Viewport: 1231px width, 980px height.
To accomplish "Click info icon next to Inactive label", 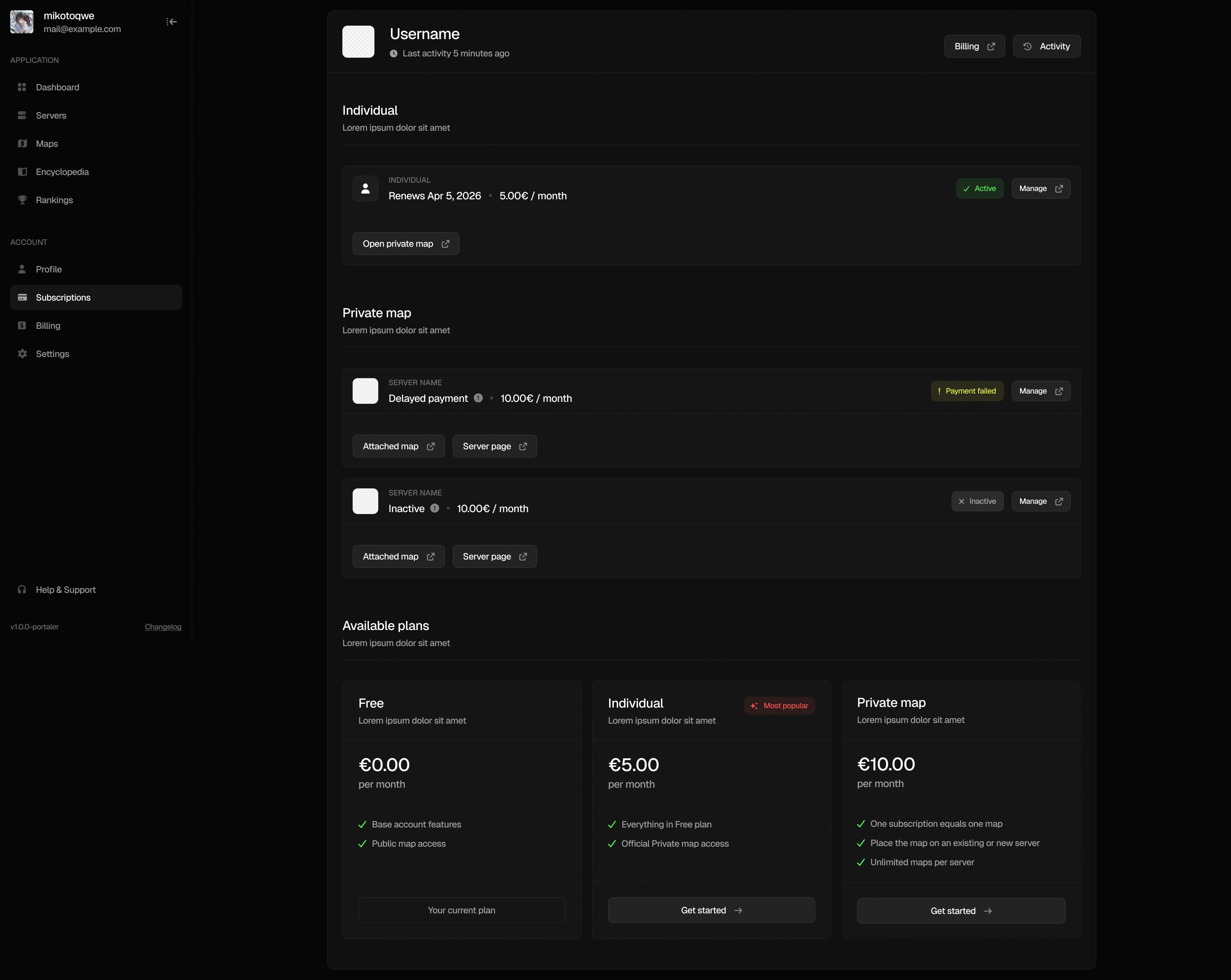I will pyautogui.click(x=434, y=508).
